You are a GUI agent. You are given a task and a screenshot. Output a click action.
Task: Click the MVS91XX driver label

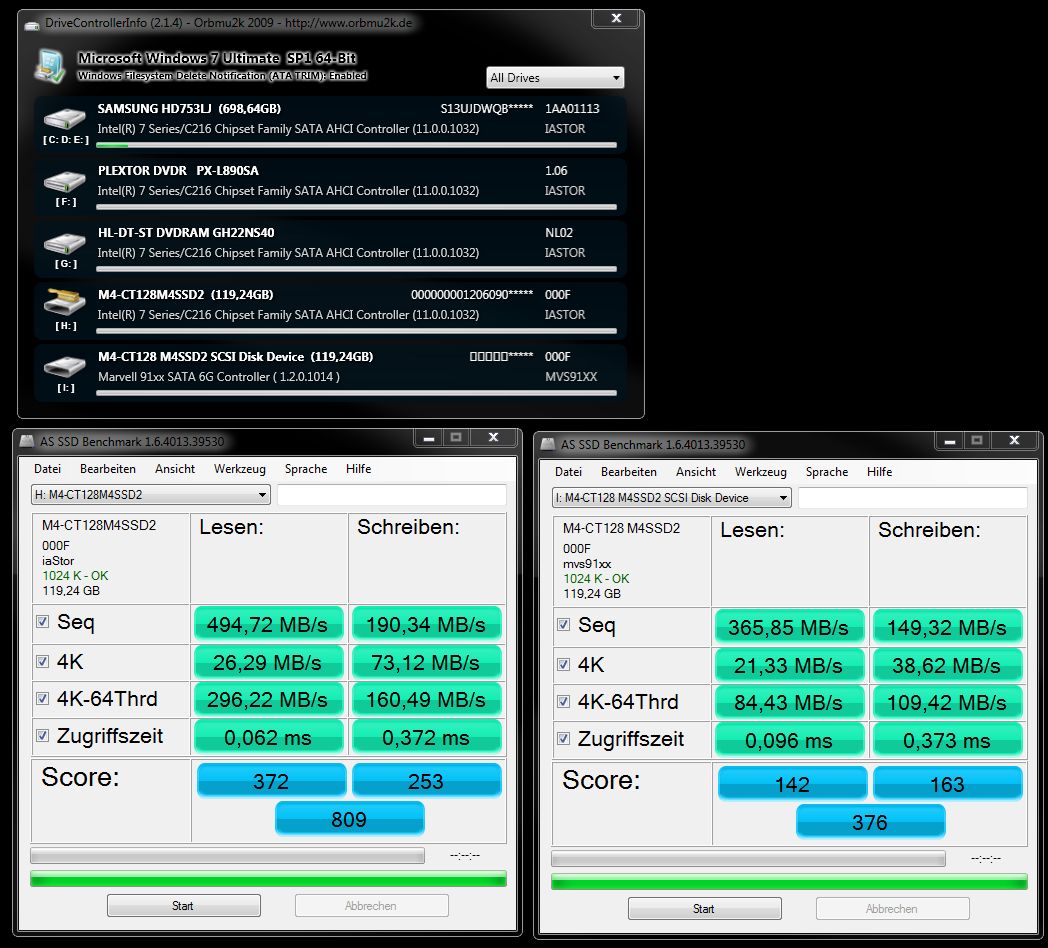[x=571, y=376]
